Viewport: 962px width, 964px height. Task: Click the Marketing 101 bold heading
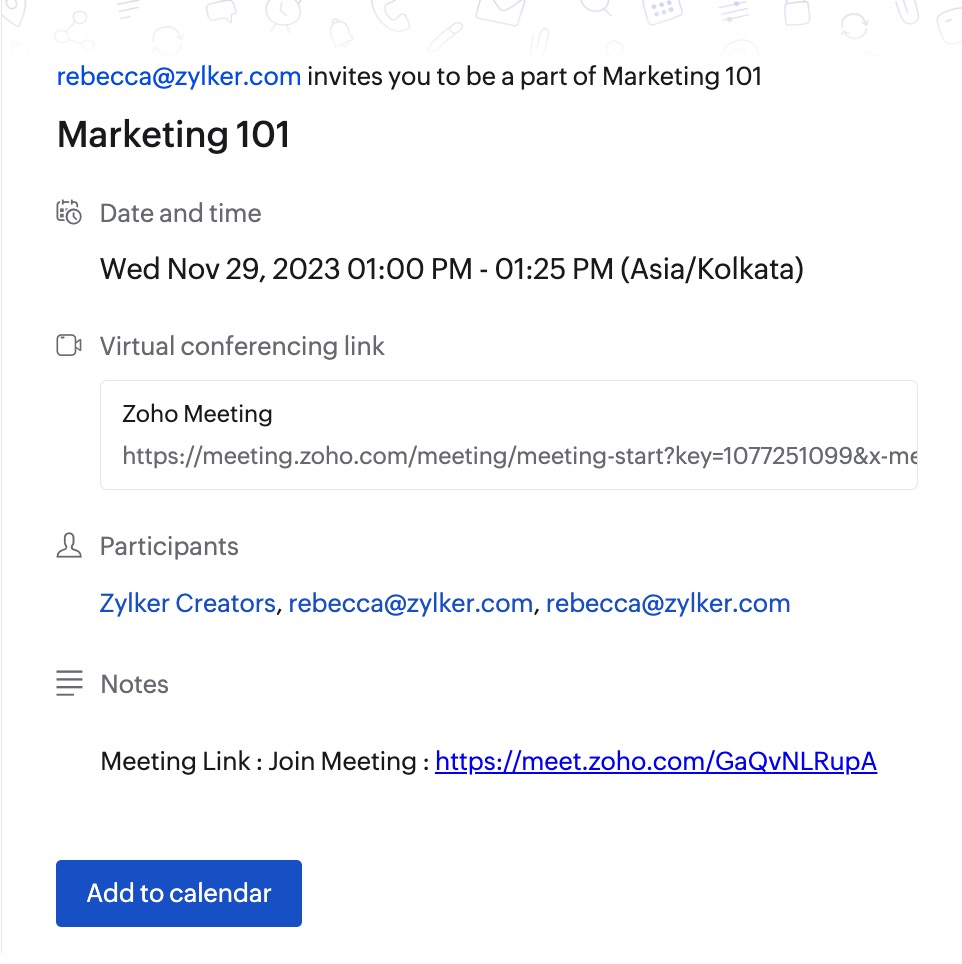pos(173,135)
